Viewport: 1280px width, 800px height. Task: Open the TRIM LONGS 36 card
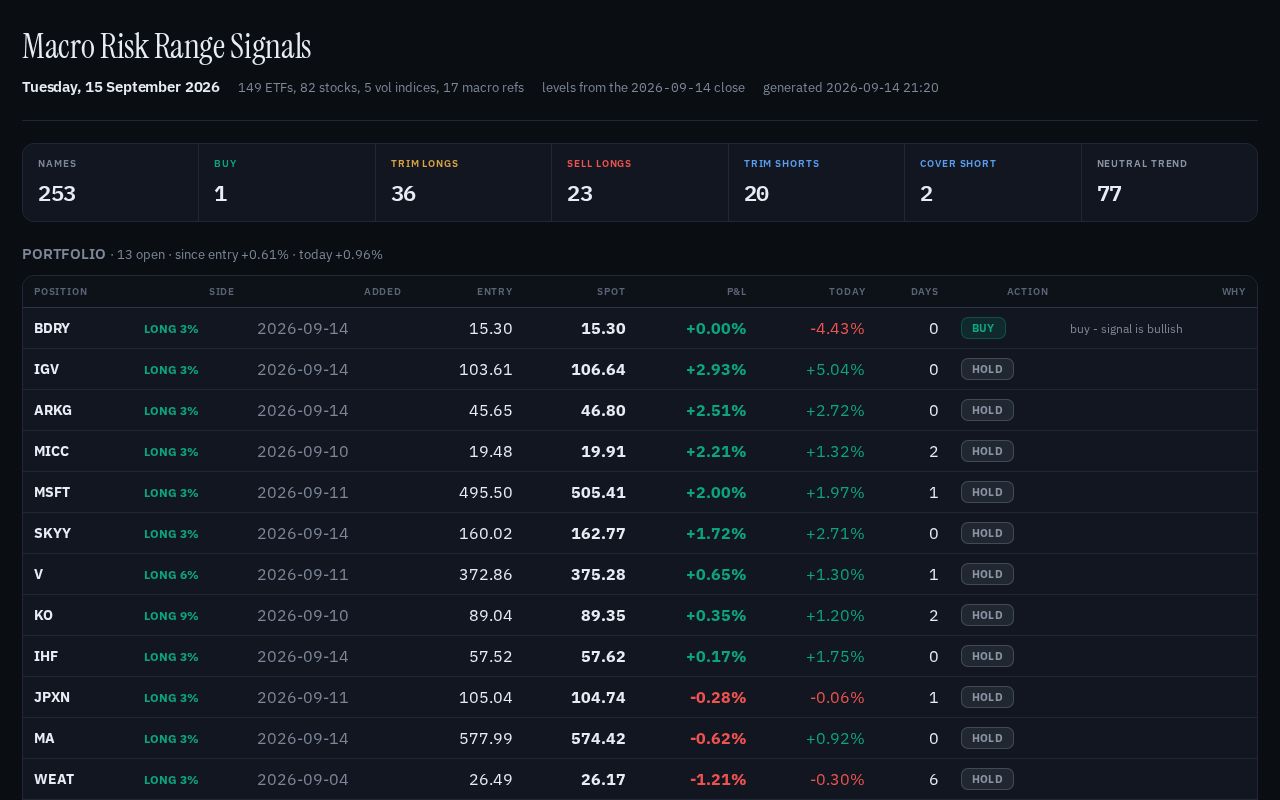[x=463, y=182]
